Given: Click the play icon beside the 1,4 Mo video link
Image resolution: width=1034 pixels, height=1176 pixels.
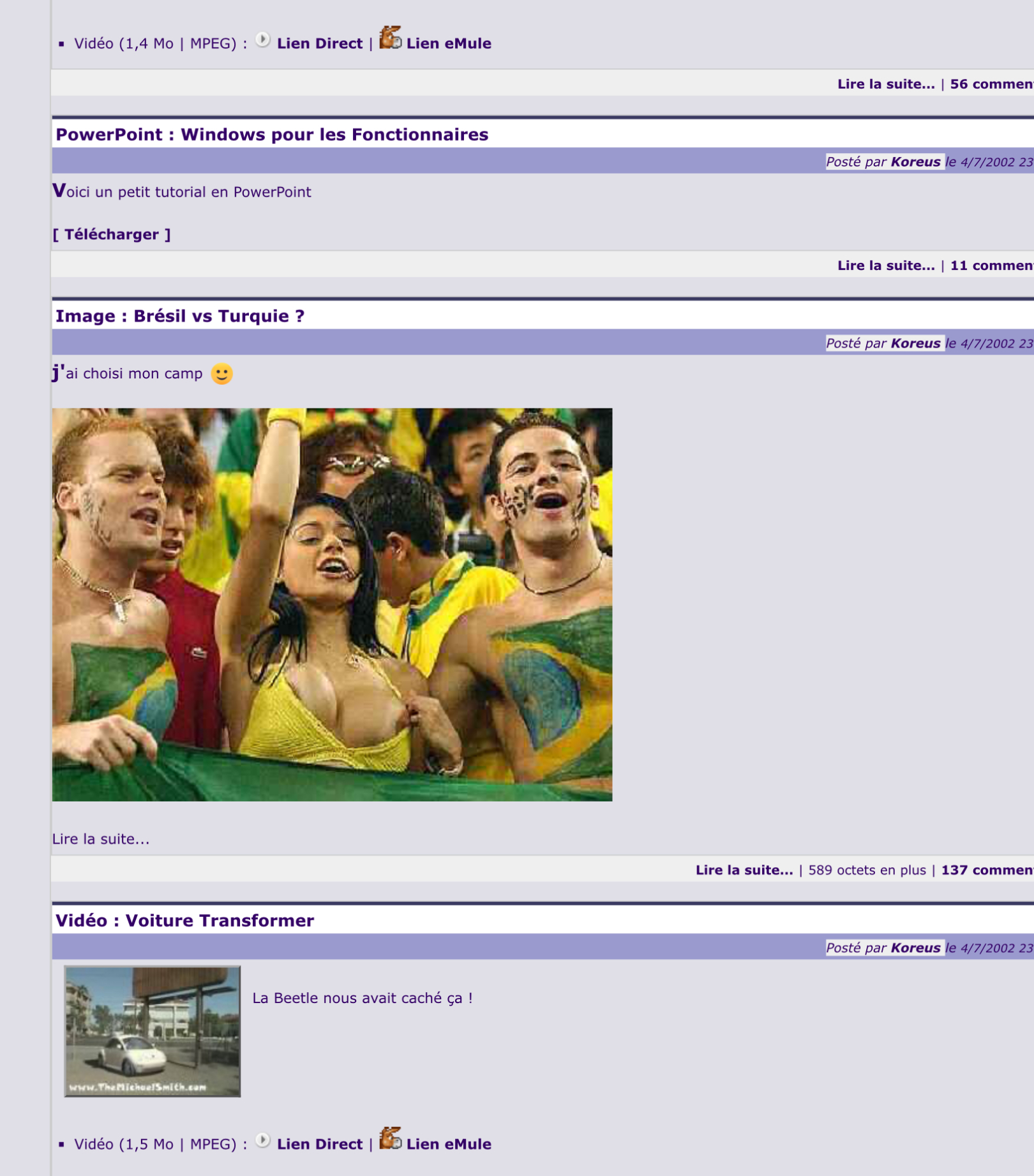Looking at the screenshot, I should point(262,40).
